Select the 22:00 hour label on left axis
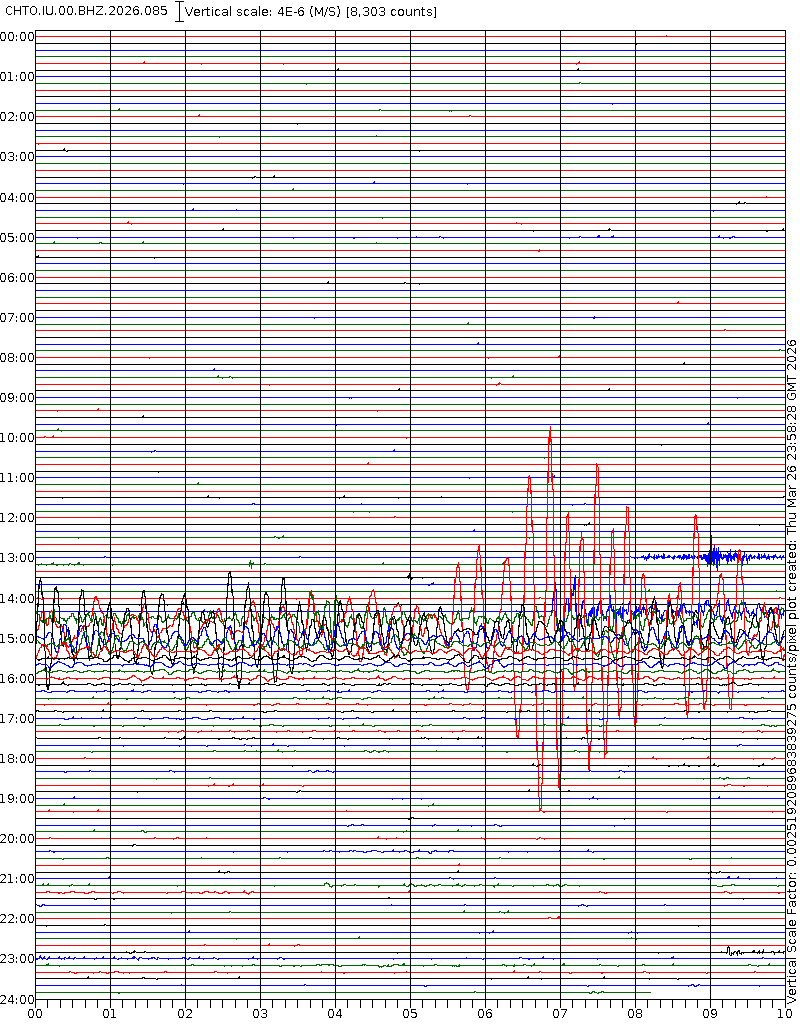 [17, 919]
